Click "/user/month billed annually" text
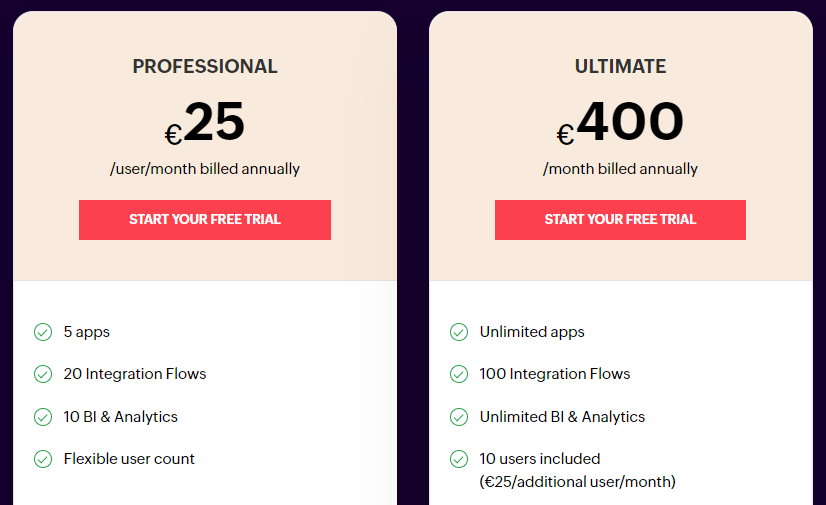Screen dimensions: 826x505 pyautogui.click(x=205, y=169)
